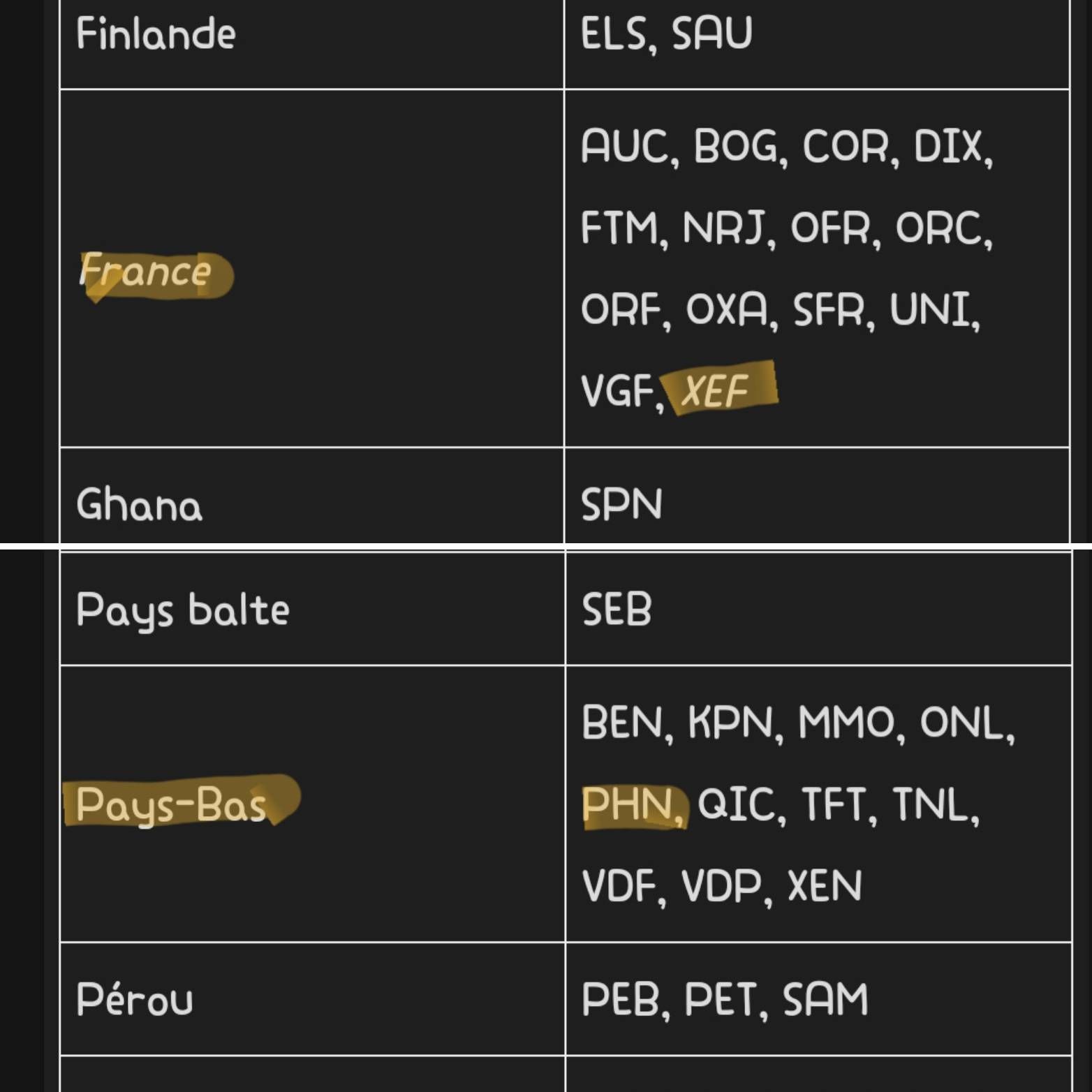This screenshot has height=1092, width=1092.
Task: Click the Pays balte row label
Action: pyautogui.click(x=183, y=611)
